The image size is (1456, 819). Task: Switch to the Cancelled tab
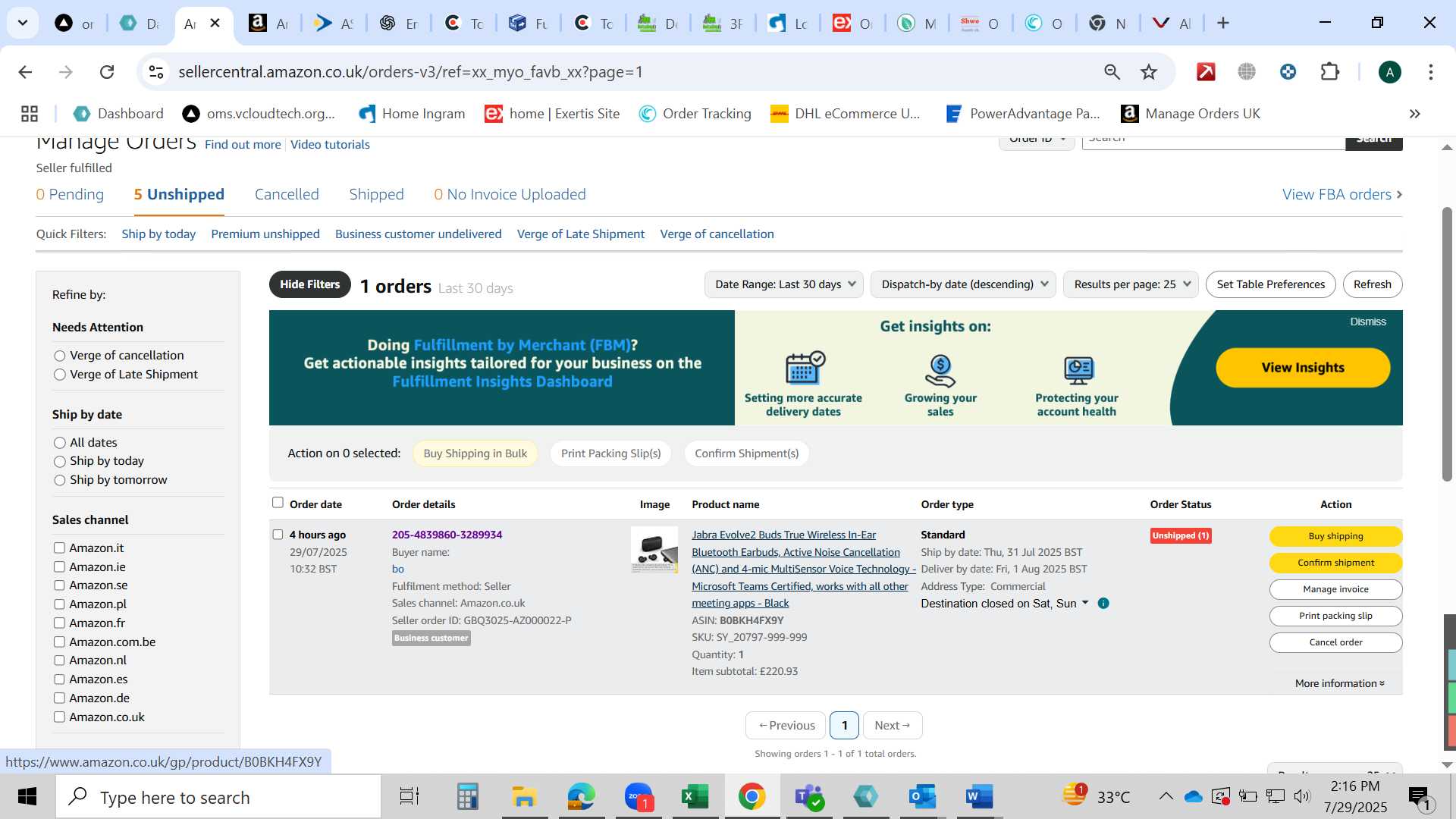287,194
